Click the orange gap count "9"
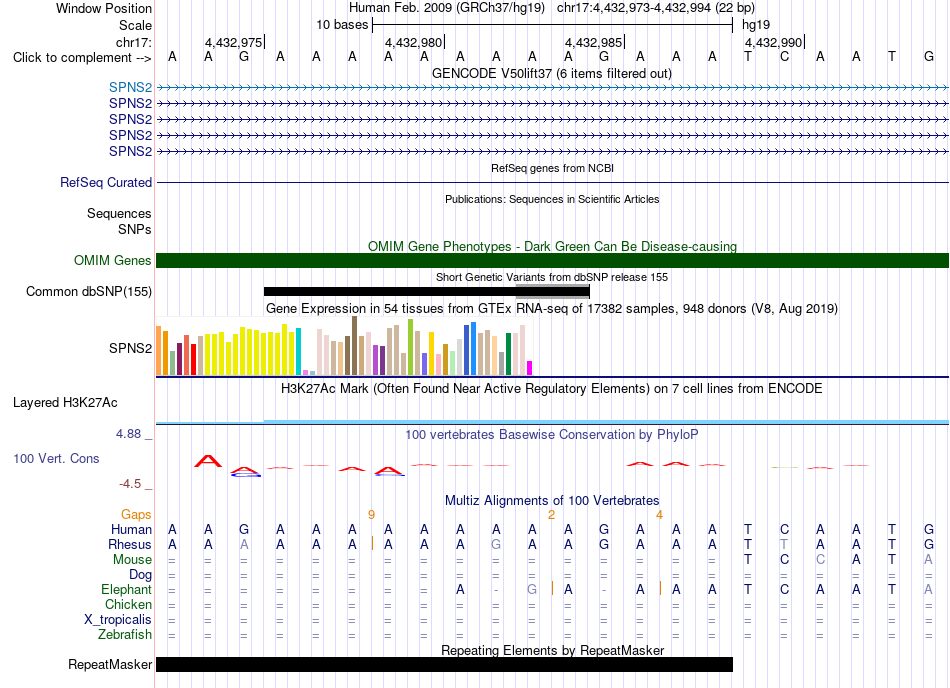950x688 pixels. pyautogui.click(x=371, y=515)
